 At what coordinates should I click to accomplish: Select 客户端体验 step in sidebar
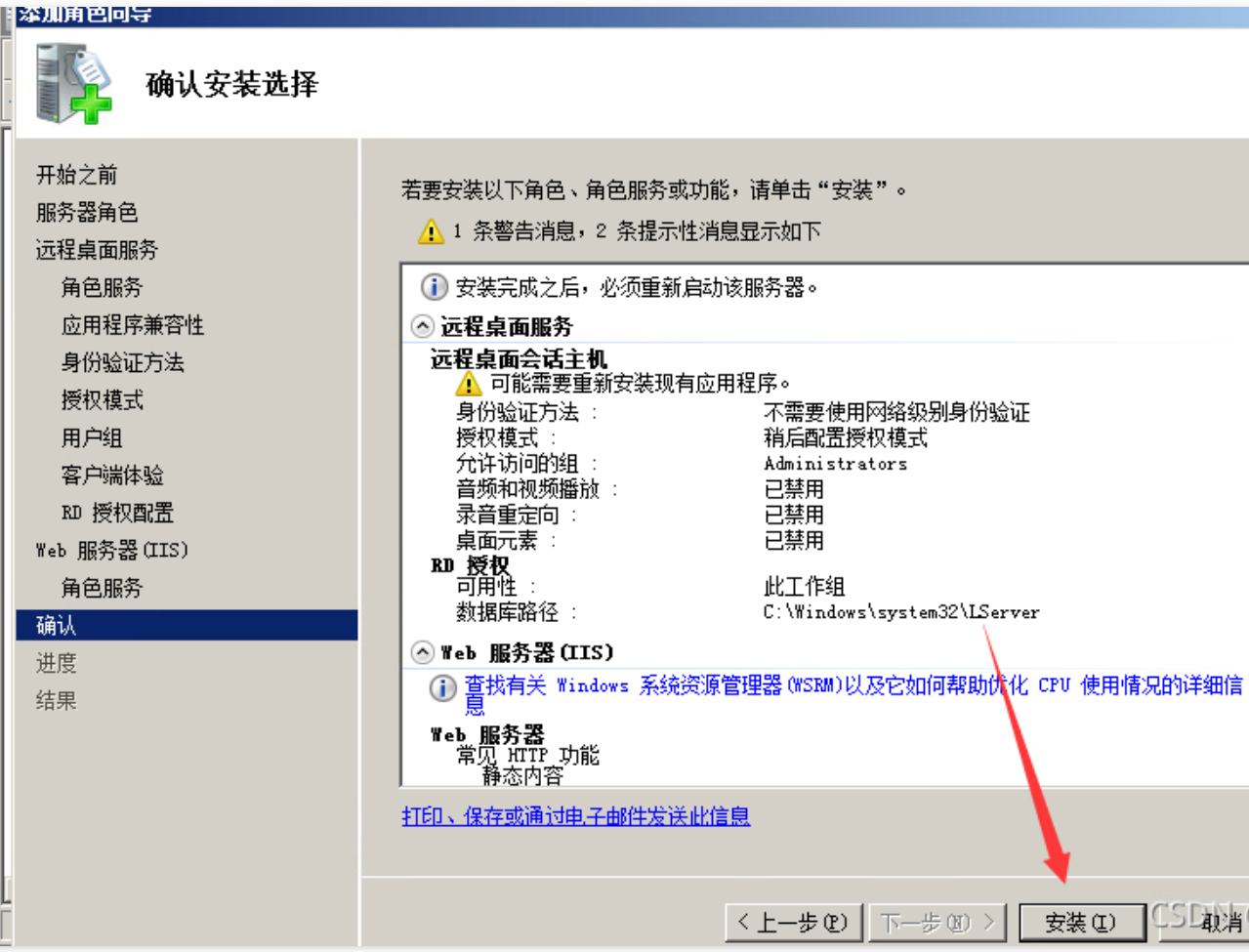tap(112, 476)
